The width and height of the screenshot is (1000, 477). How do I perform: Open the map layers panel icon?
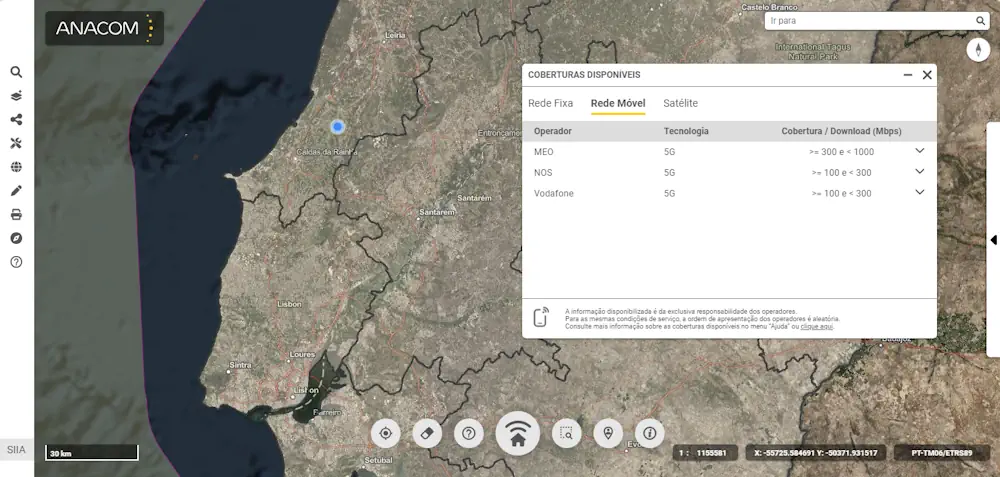17,96
